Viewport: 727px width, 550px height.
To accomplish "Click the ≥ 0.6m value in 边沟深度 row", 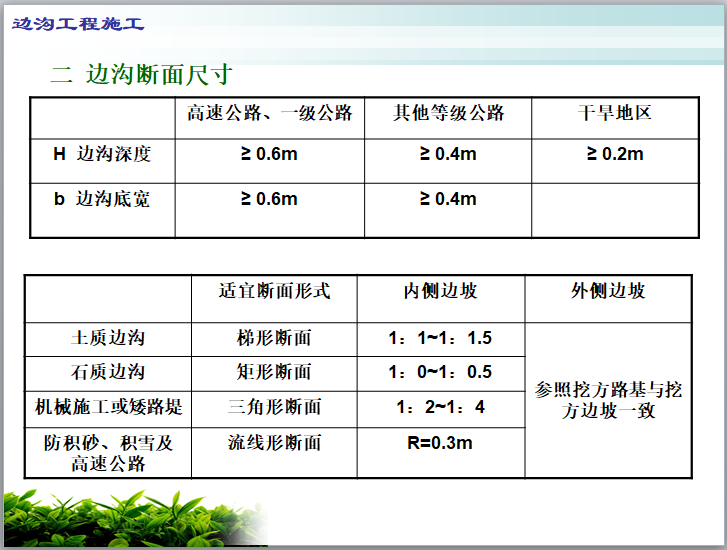I will pyautogui.click(x=269, y=154).
